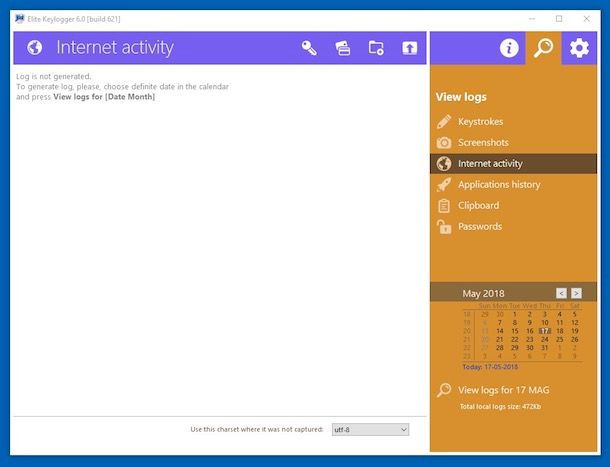Viewport: 610px width, 467px height.
Task: Open the info tab icon
Action: click(x=509, y=48)
